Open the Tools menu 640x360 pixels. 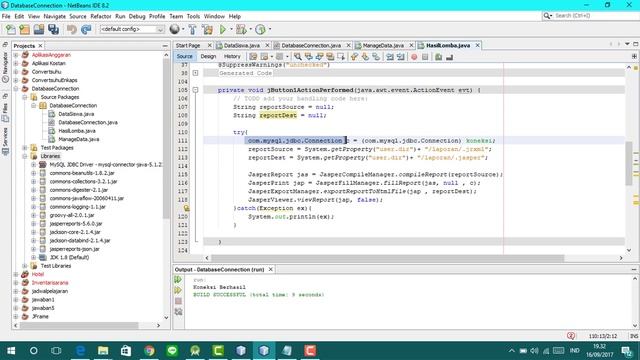click(x=193, y=16)
